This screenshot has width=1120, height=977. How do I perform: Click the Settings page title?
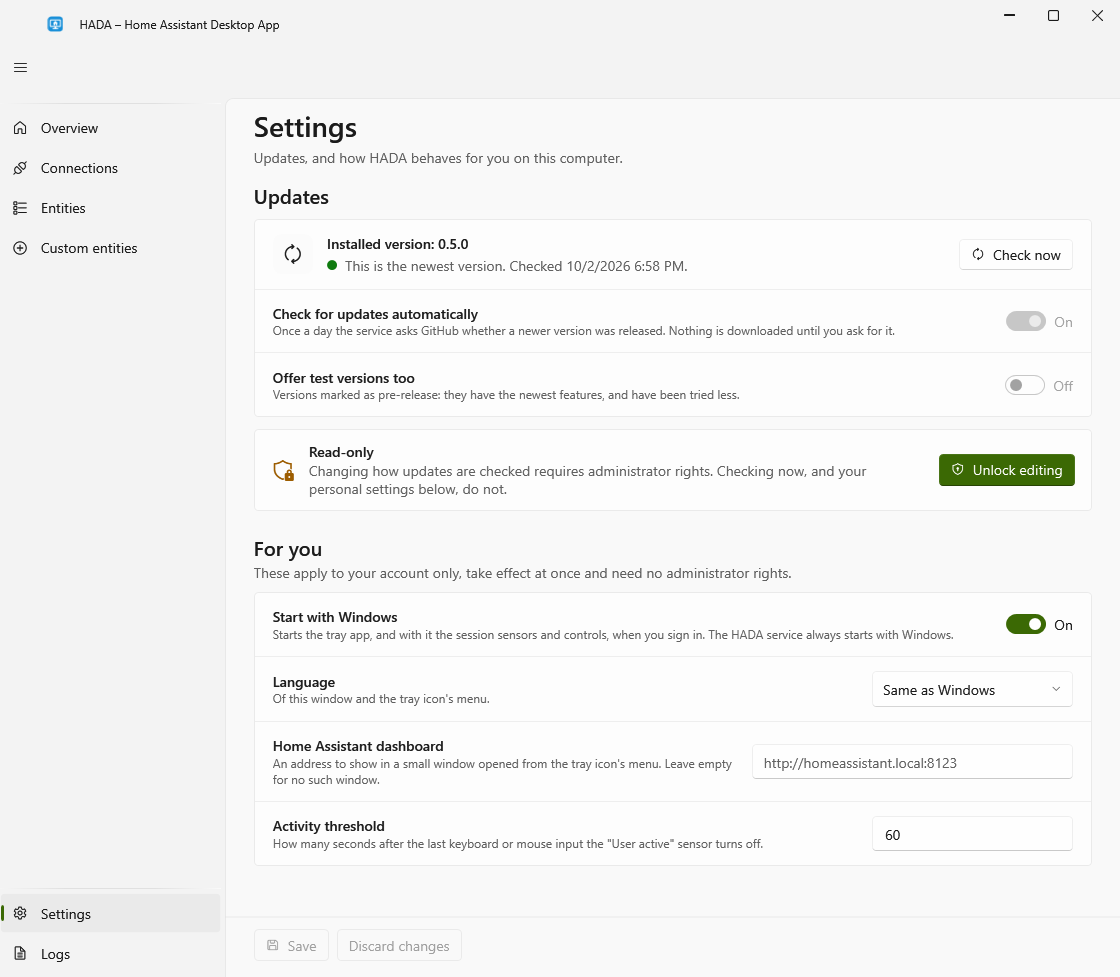[x=306, y=128]
